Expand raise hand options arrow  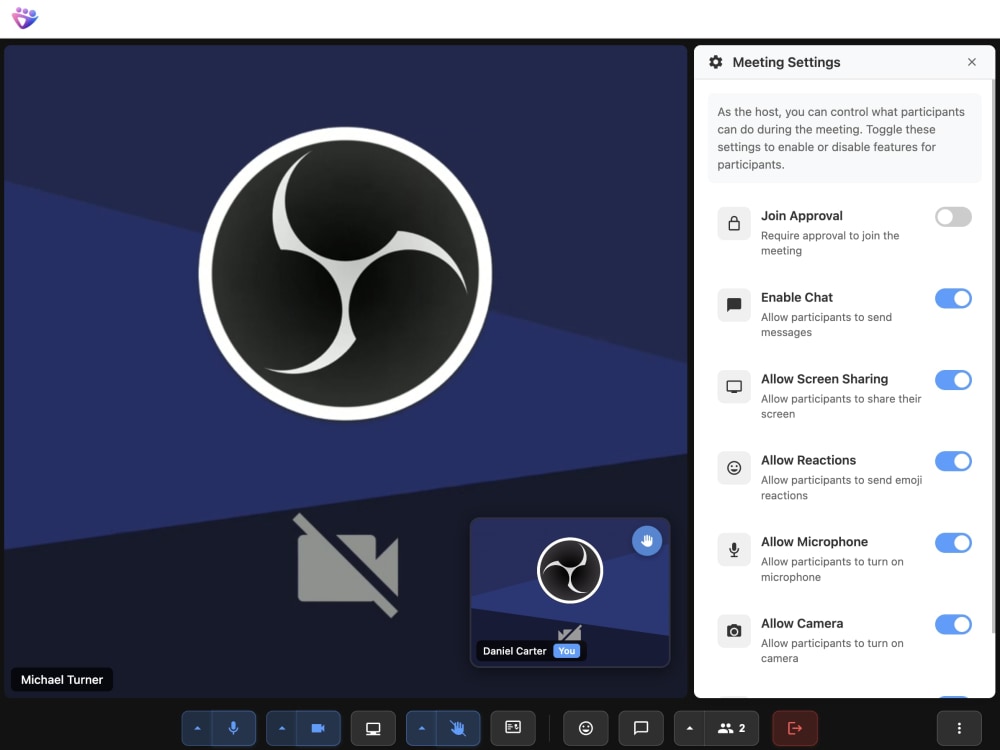[x=422, y=728]
